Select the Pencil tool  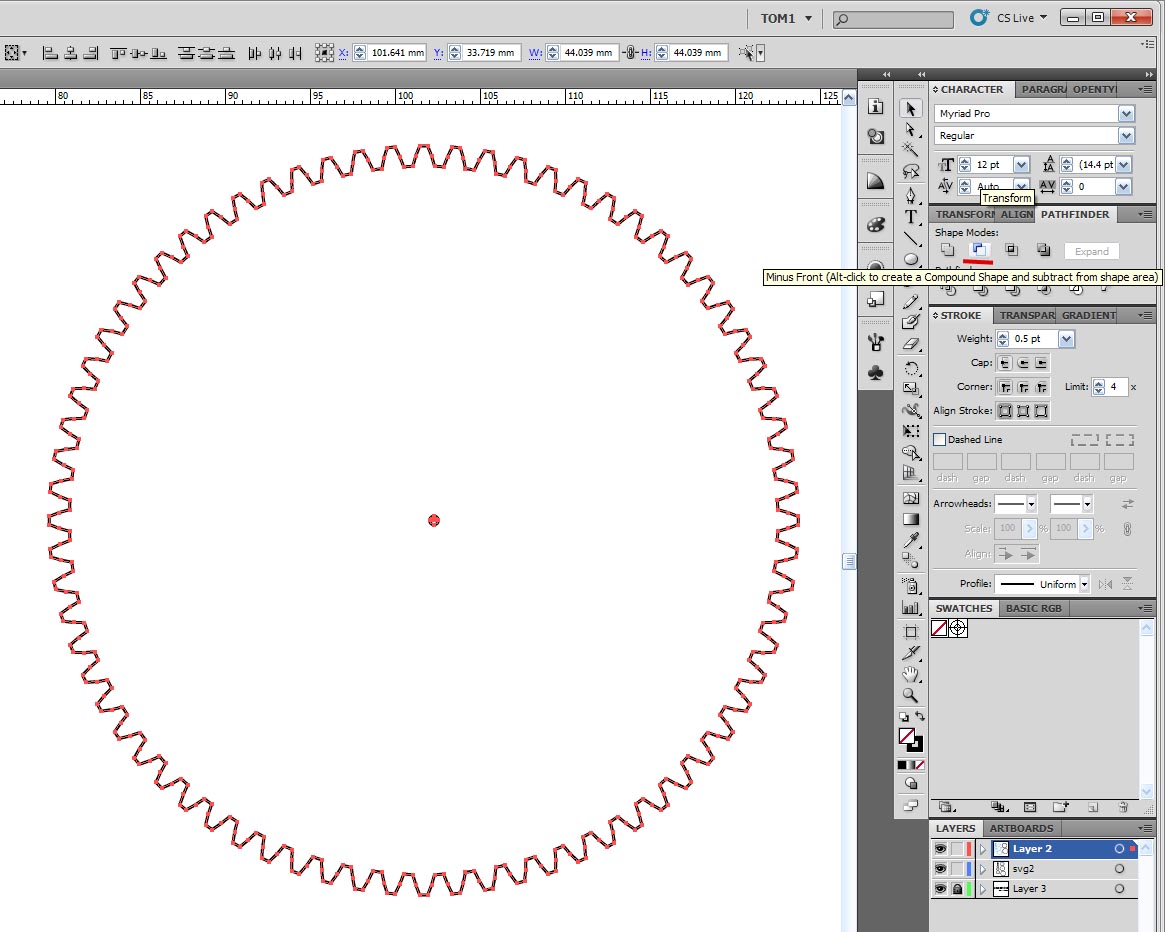[910, 302]
